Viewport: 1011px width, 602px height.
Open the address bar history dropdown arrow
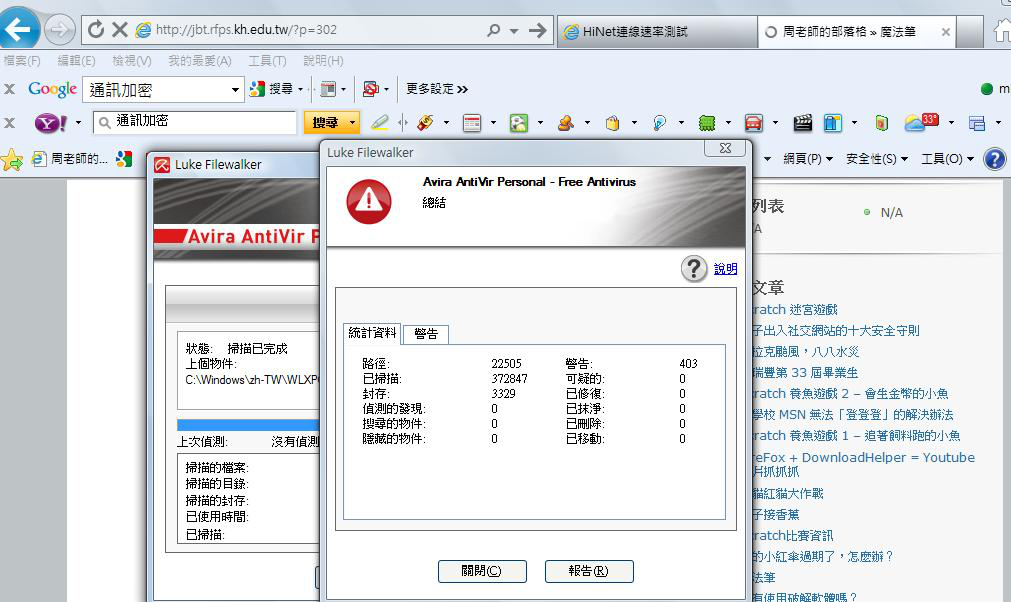tap(514, 30)
